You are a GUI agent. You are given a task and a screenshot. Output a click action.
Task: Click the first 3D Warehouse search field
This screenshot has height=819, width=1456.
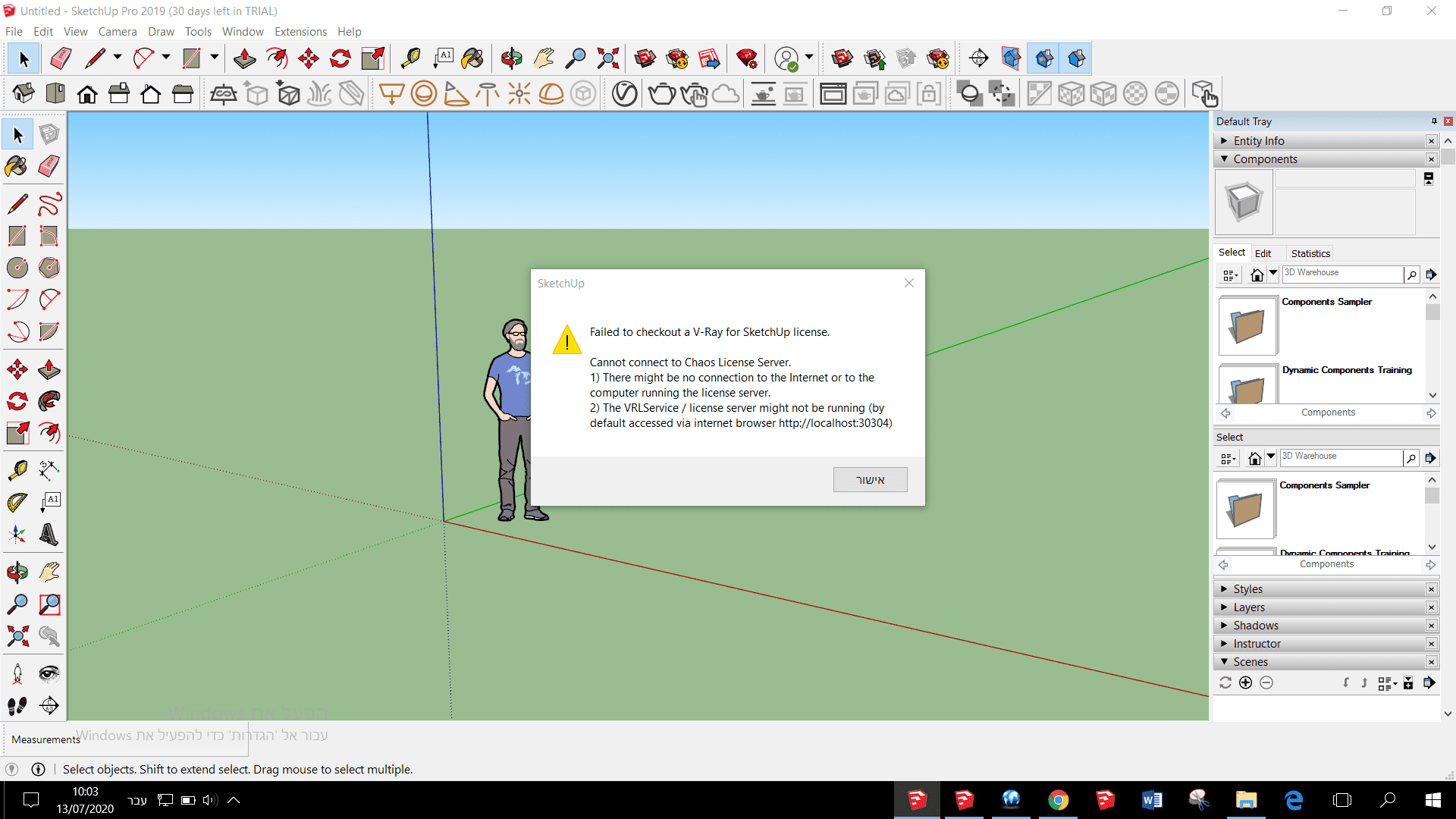pyautogui.click(x=1341, y=273)
